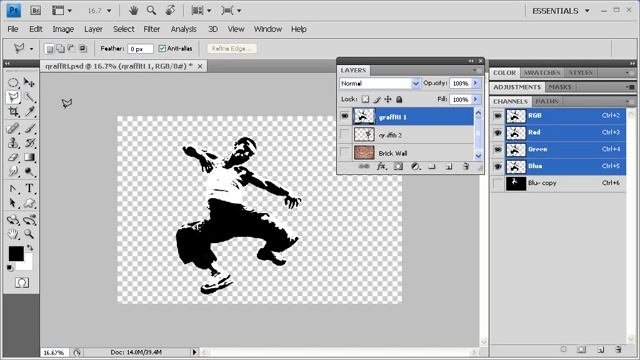Open the Layer menu
The width and height of the screenshot is (640, 360).
(x=93, y=29)
